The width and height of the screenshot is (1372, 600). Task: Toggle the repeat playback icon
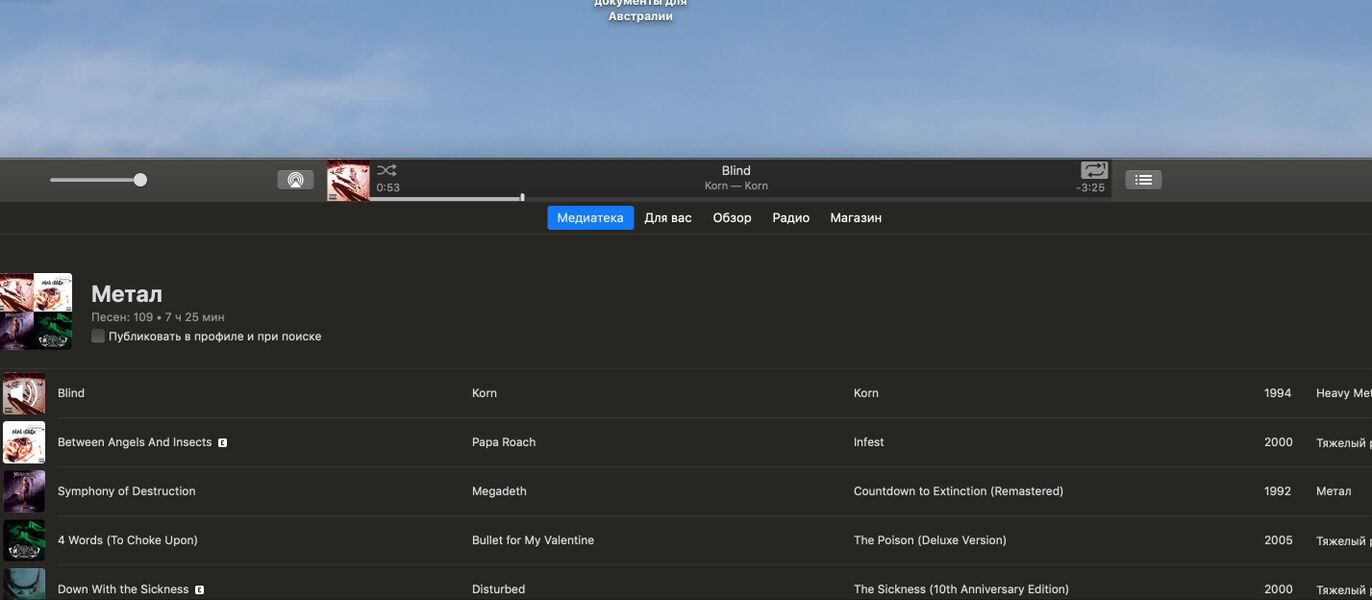(x=1094, y=170)
